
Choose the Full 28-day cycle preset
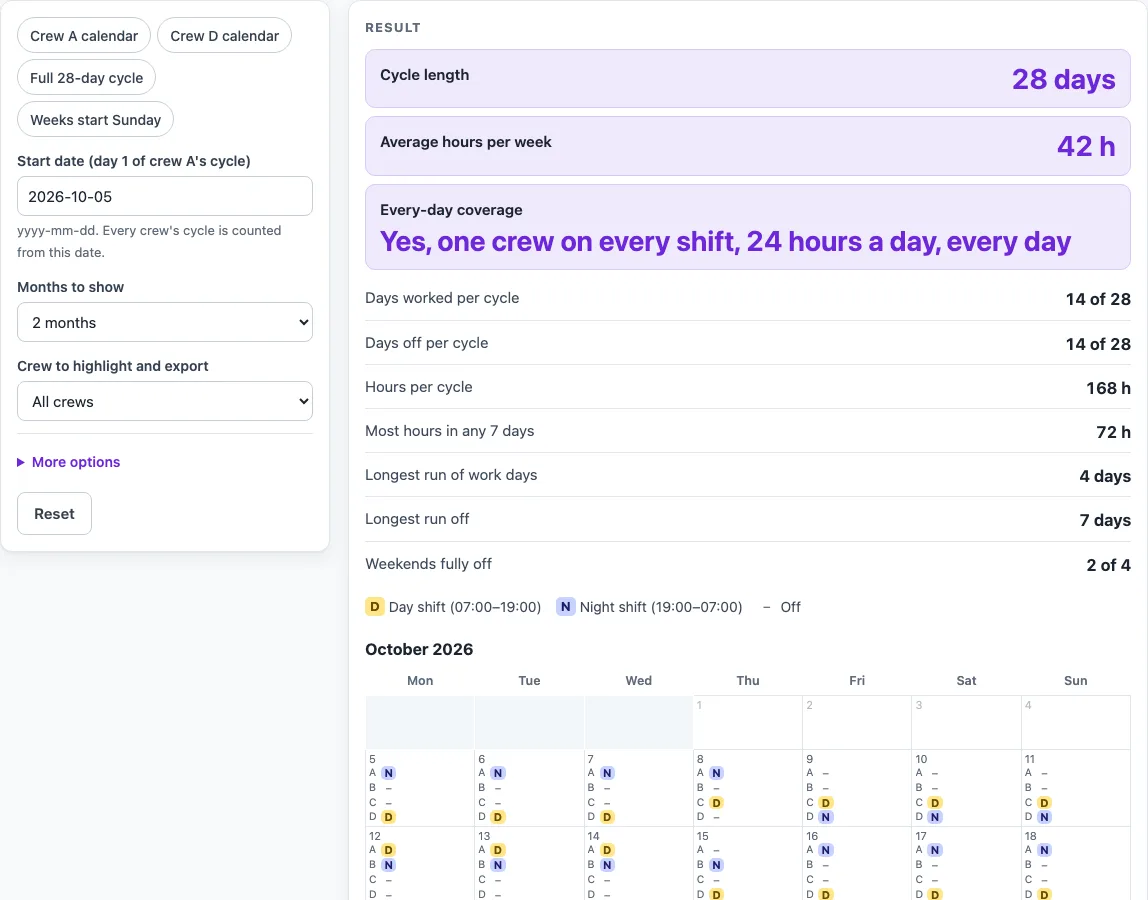pos(86,78)
